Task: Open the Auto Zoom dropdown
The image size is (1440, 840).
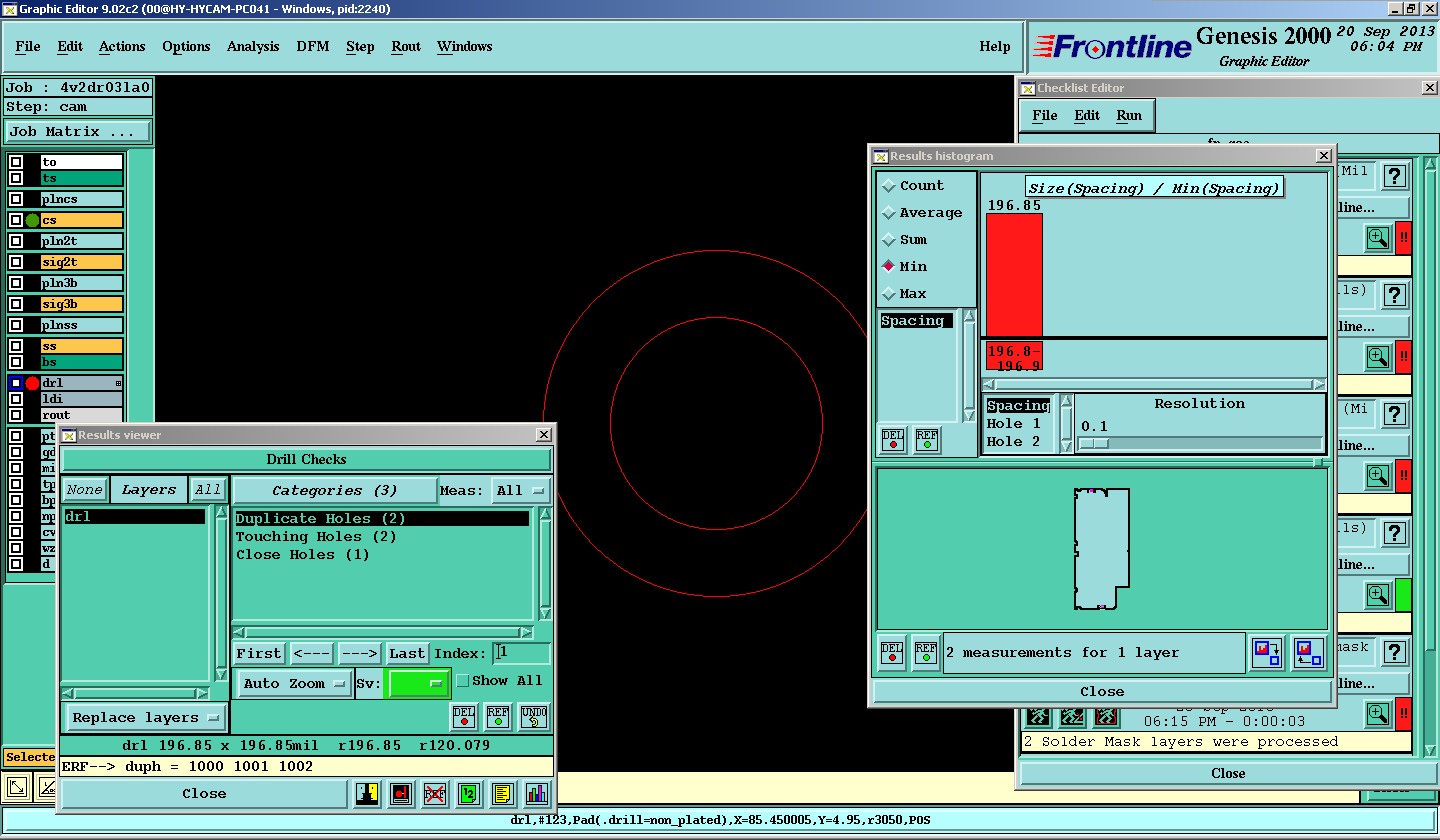Action: click(294, 684)
